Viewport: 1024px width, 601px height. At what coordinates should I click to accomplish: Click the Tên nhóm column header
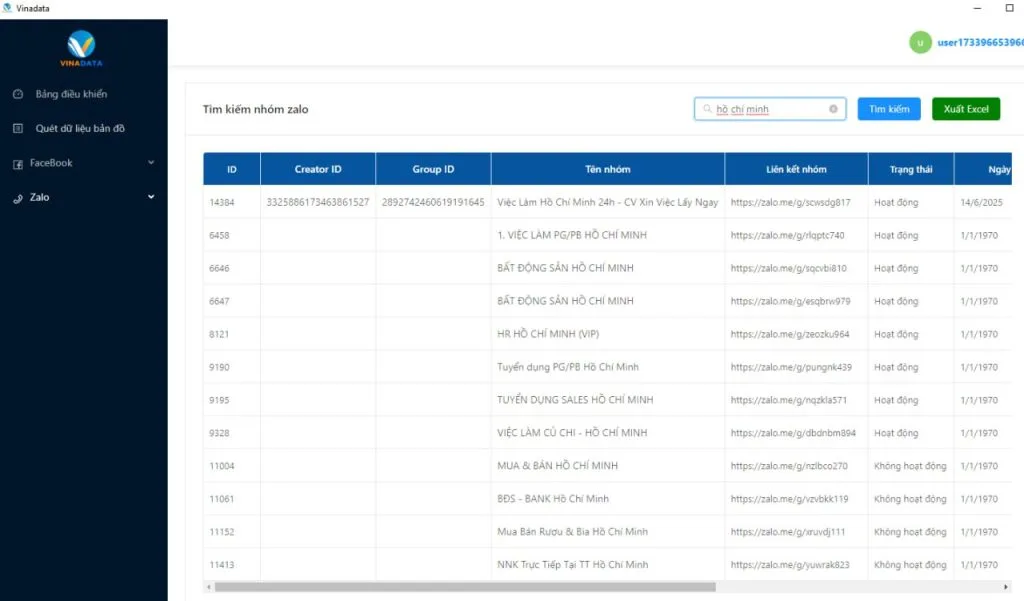(x=607, y=169)
